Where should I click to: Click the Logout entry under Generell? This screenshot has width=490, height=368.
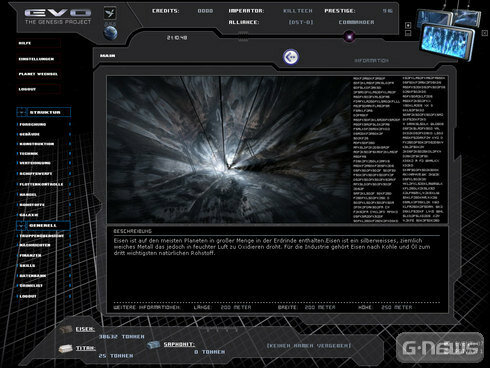point(28,296)
